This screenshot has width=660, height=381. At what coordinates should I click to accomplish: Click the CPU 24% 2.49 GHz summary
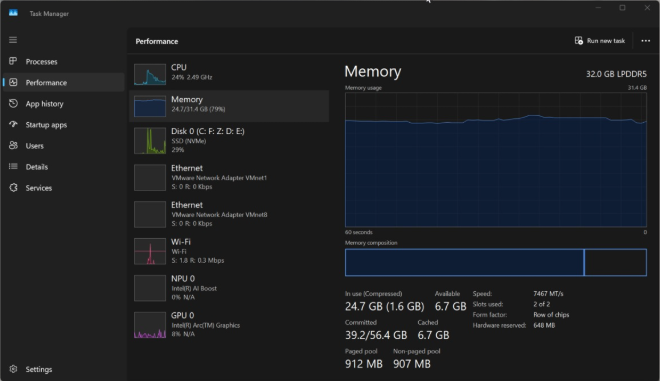[192, 77]
